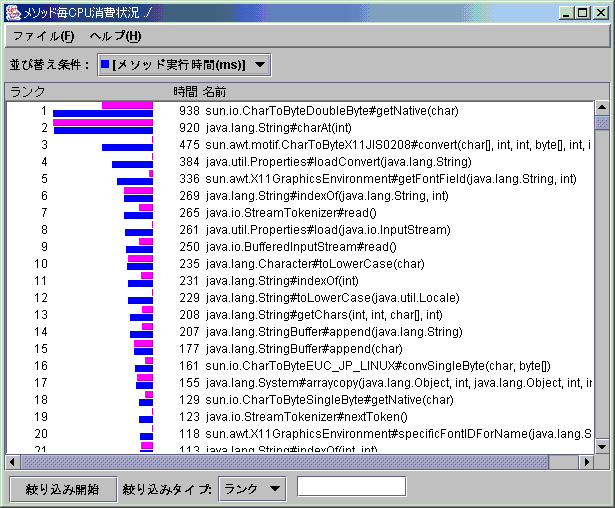Select row sun.awt.X11GraphicsEnvironment#specificFontIDForName

300,434
